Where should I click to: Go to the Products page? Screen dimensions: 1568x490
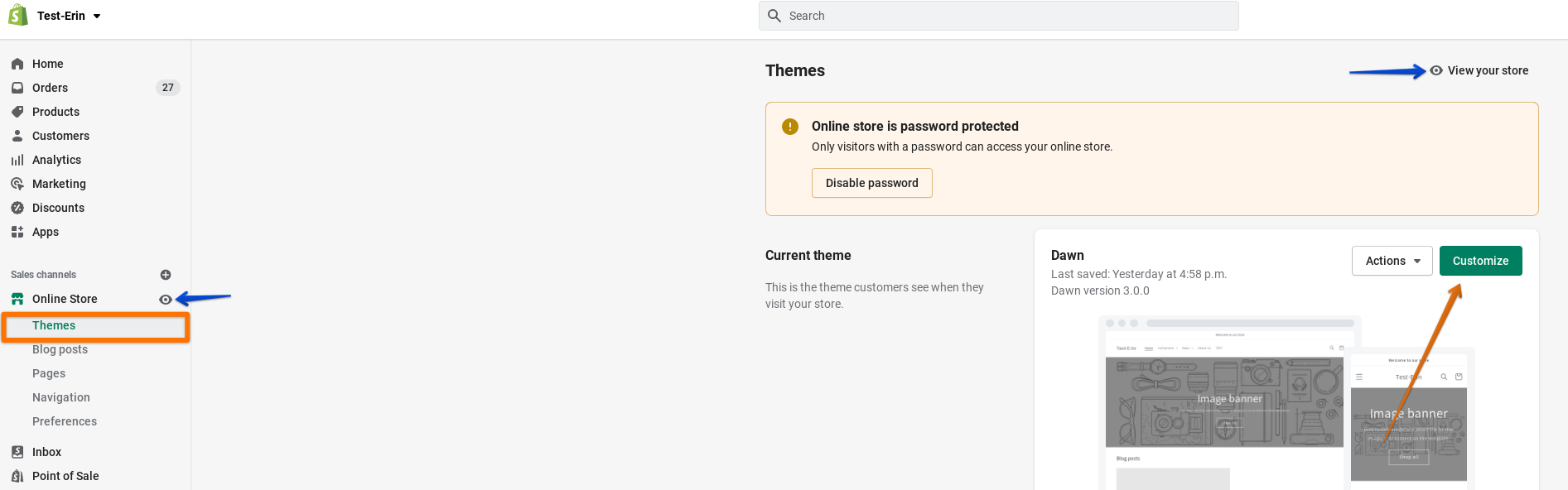pos(55,112)
